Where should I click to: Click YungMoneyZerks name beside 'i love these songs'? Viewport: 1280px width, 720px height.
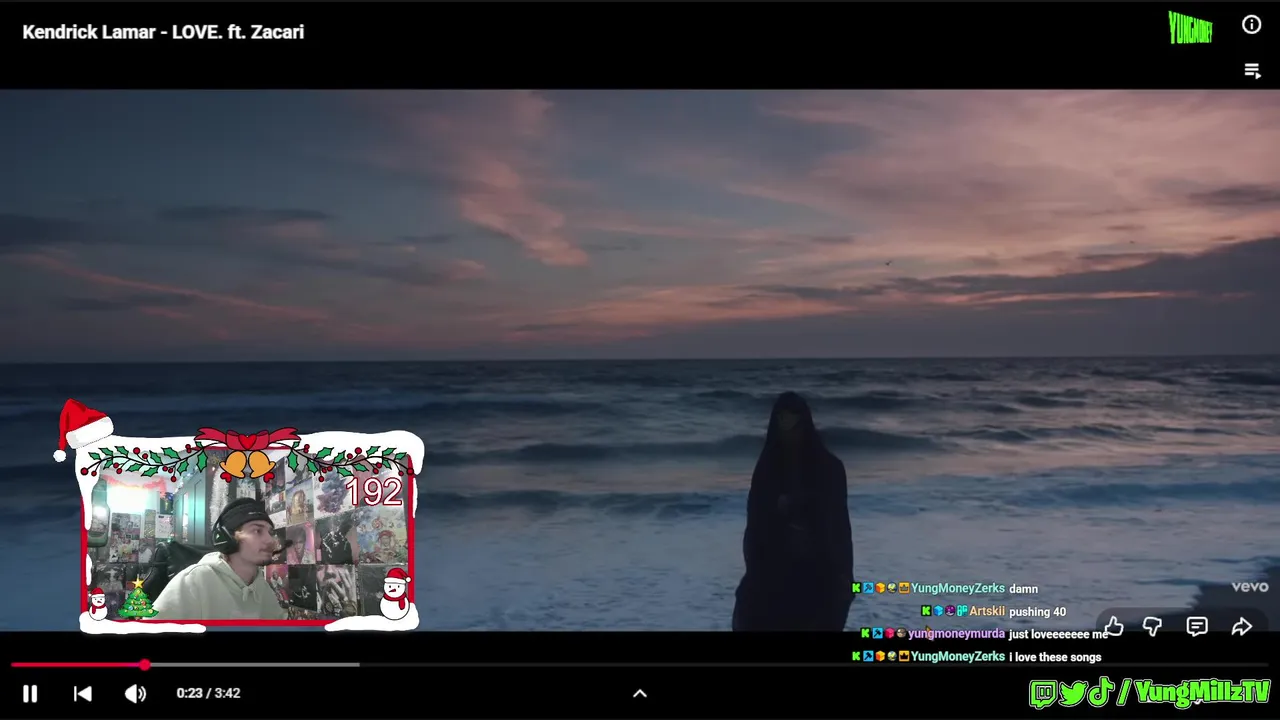click(x=958, y=656)
